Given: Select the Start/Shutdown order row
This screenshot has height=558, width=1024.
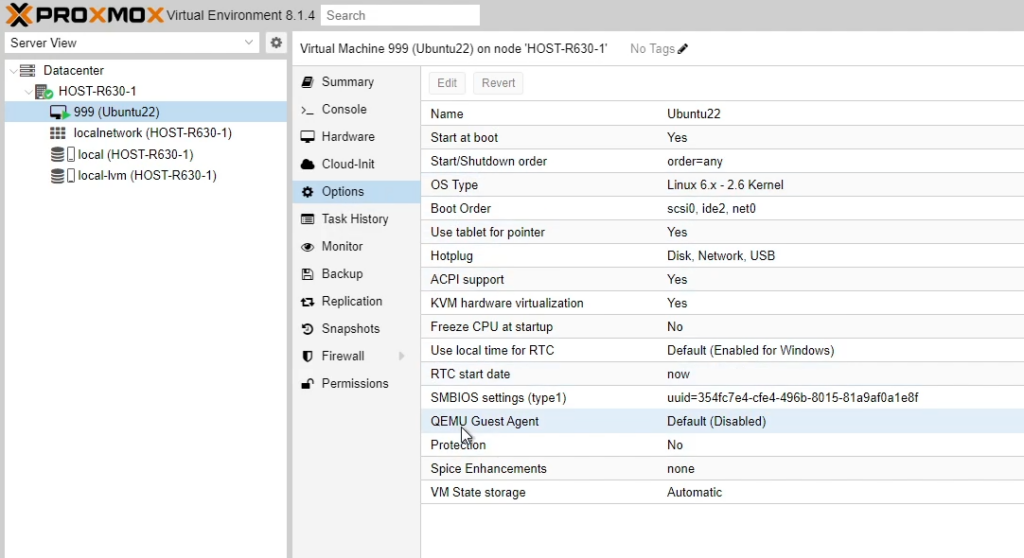Looking at the screenshot, I should (x=722, y=161).
